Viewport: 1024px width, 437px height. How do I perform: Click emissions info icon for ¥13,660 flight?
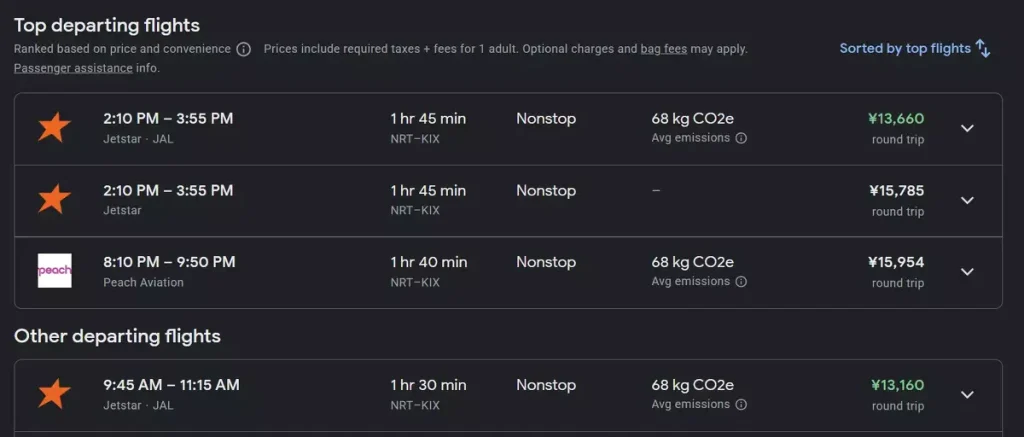[741, 138]
